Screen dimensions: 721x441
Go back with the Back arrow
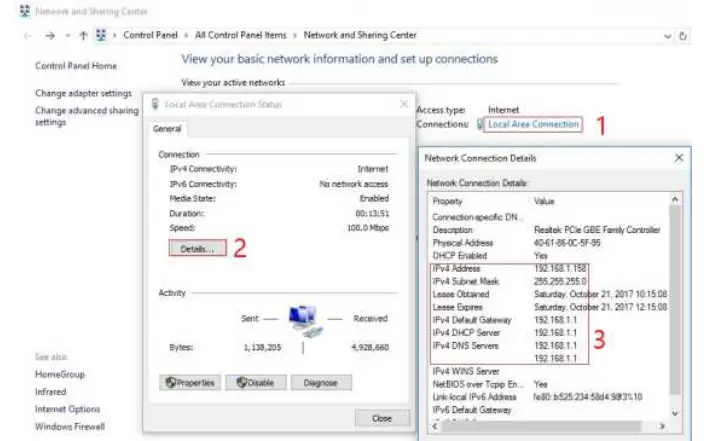(x=28, y=35)
